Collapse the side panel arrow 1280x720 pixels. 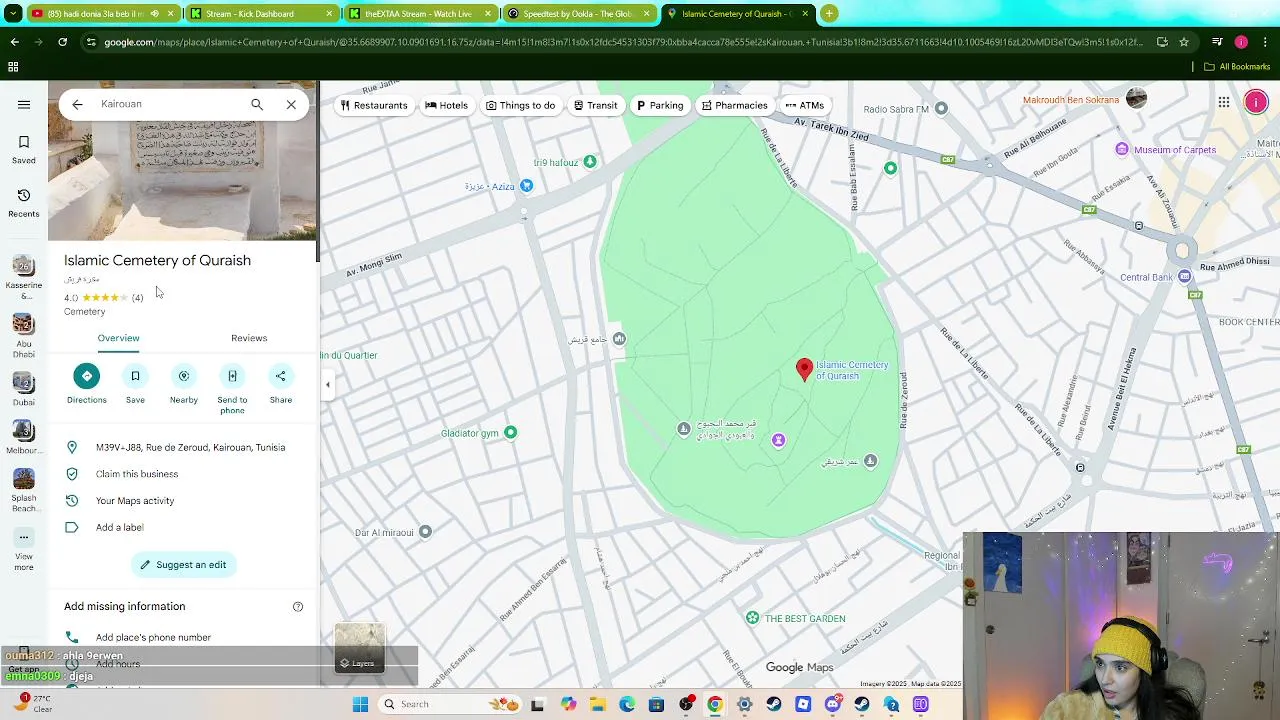pyautogui.click(x=327, y=384)
